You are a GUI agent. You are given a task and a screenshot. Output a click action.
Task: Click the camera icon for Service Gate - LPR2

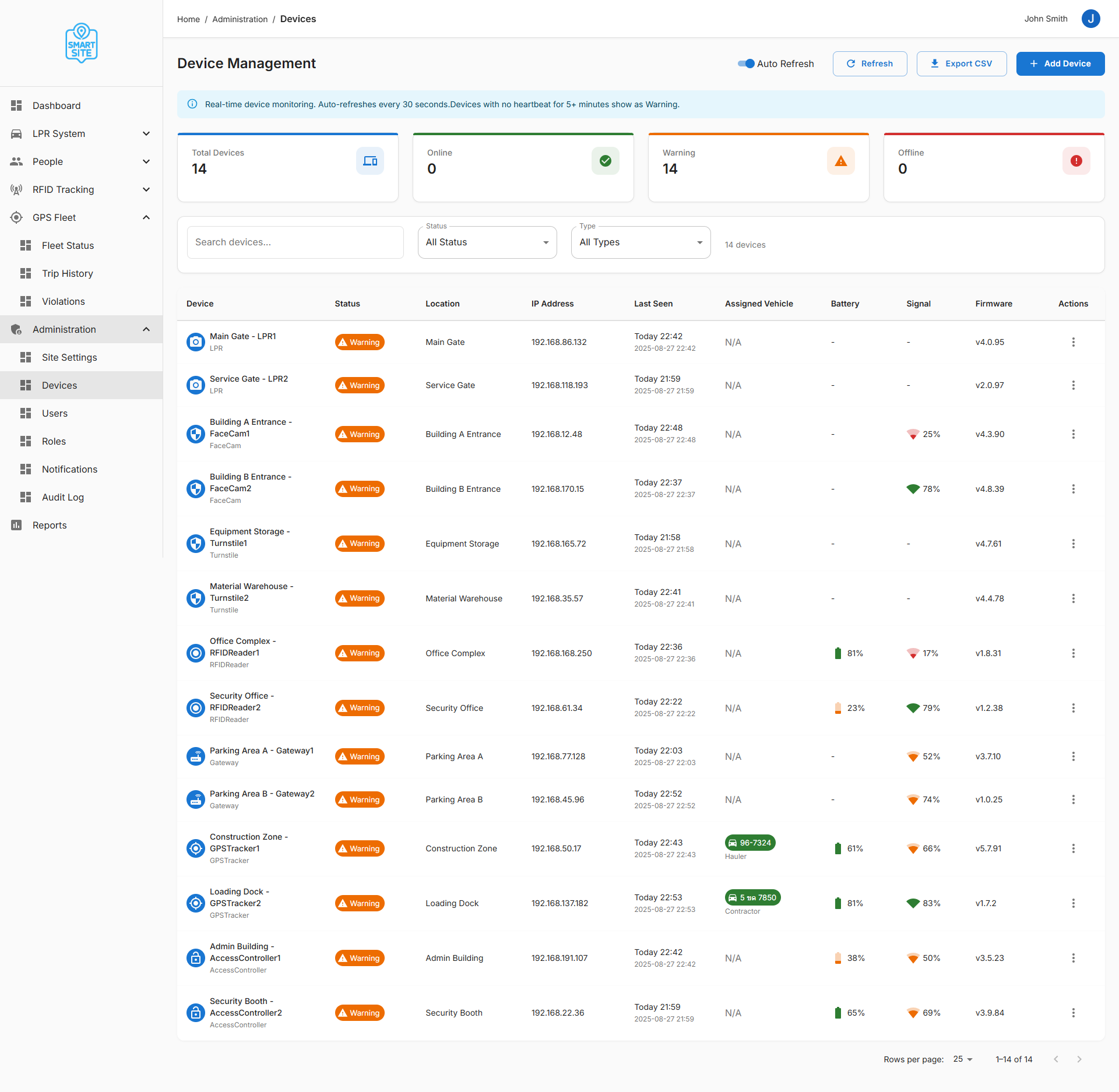pyautogui.click(x=196, y=385)
